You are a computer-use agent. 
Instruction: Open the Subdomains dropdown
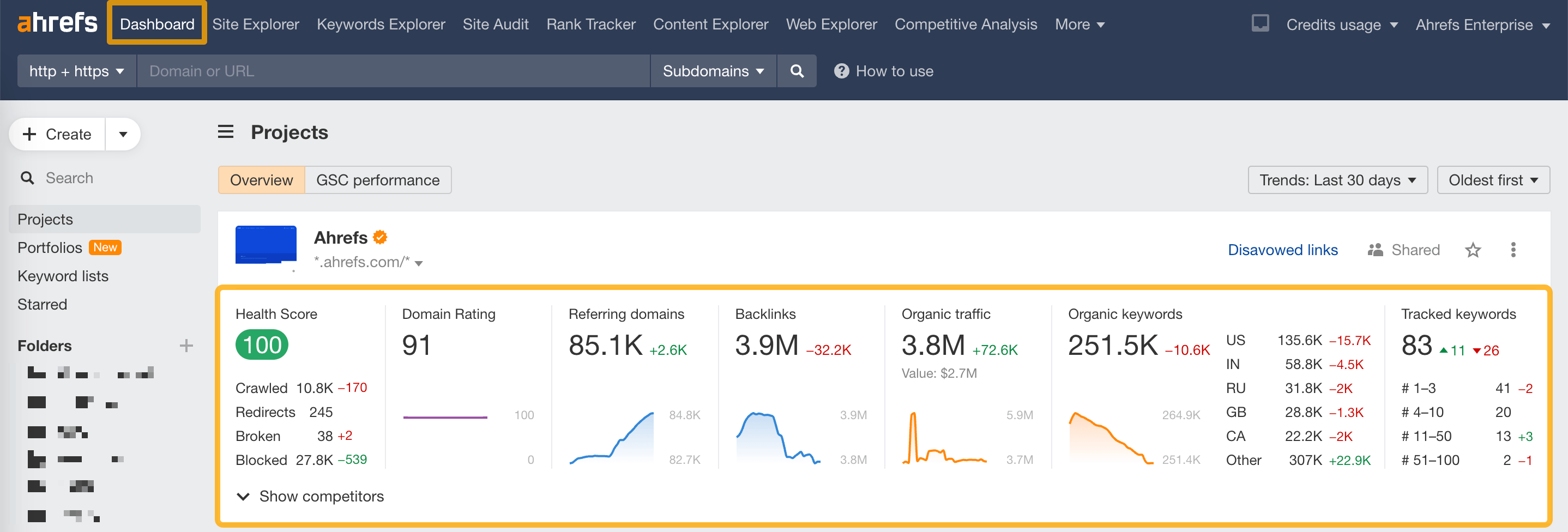pyautogui.click(x=712, y=71)
